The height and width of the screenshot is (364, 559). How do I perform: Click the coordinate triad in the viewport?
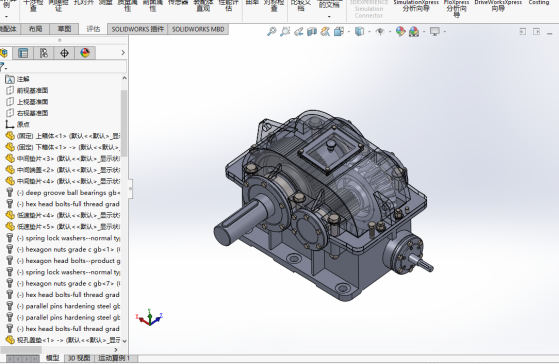149,317
